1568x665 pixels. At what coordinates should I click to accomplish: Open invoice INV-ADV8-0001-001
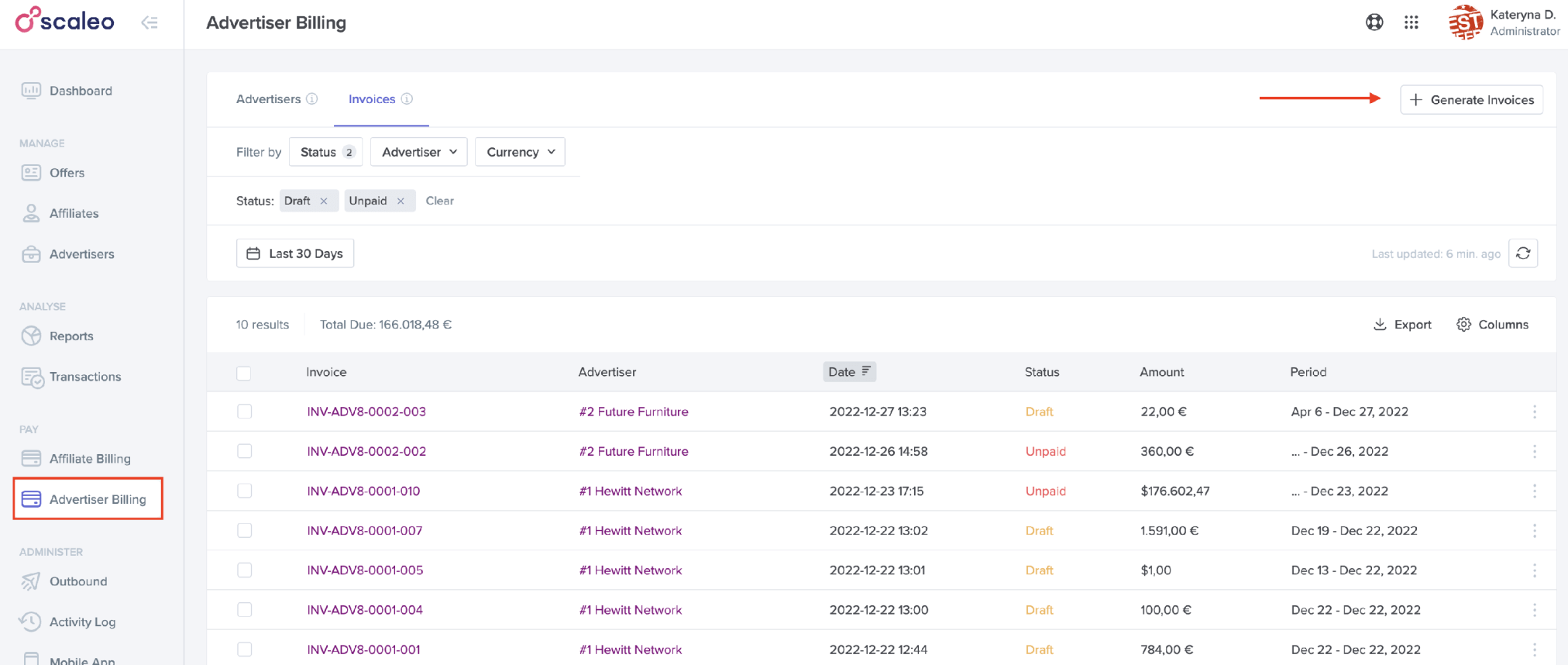click(363, 649)
